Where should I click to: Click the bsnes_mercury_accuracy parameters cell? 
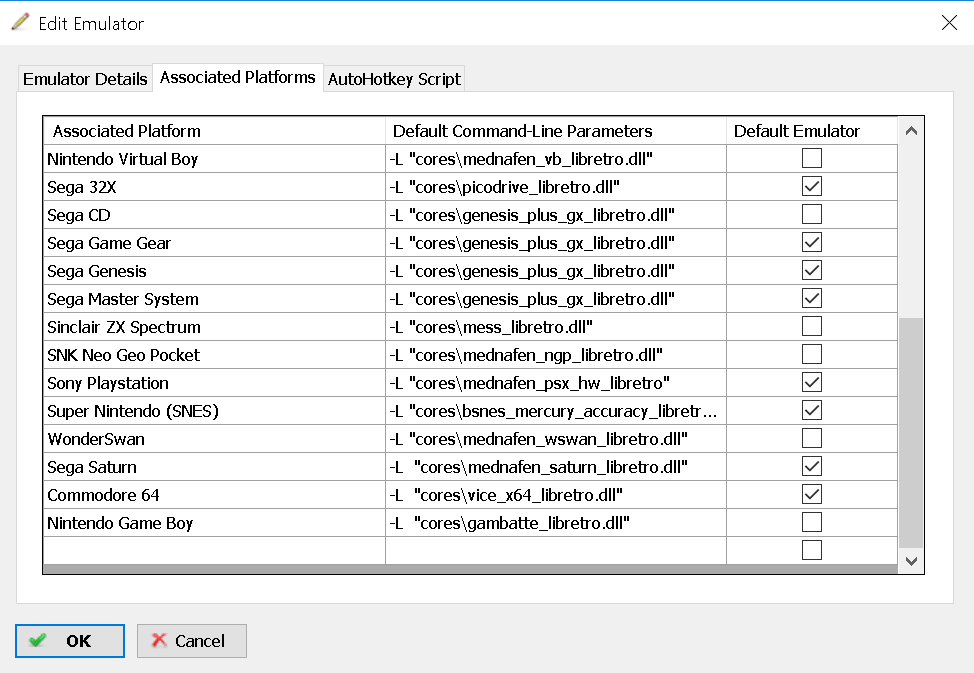point(556,411)
